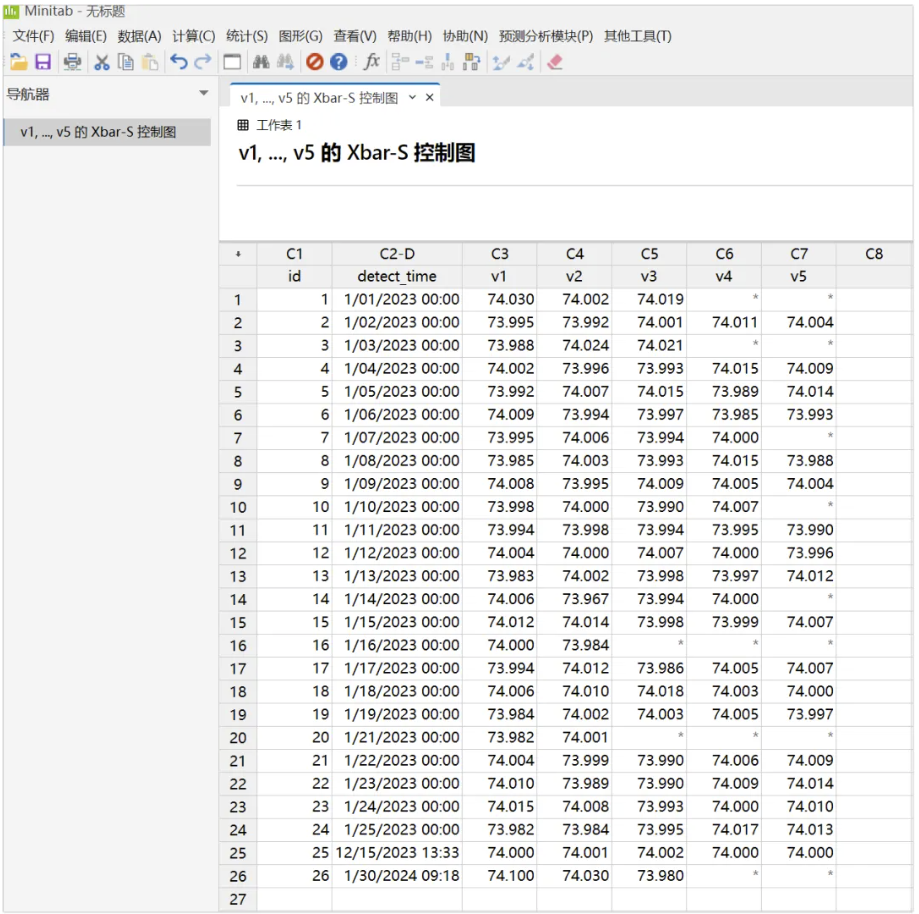Click the fx formula icon
The width and height of the screenshot is (919, 914).
point(371,62)
